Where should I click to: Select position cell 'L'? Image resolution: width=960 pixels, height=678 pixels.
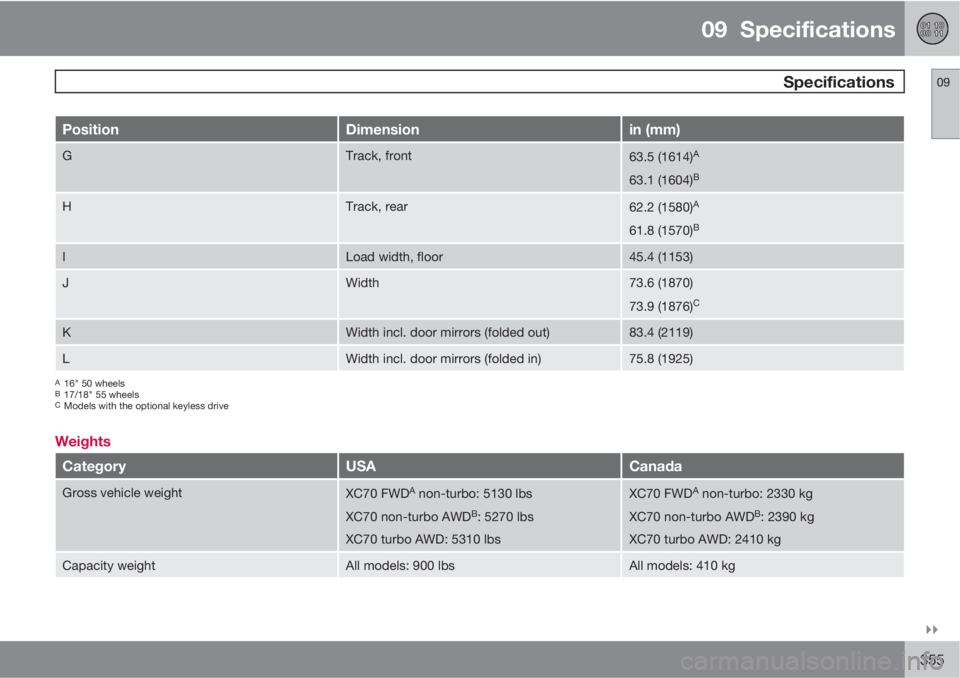click(196, 358)
